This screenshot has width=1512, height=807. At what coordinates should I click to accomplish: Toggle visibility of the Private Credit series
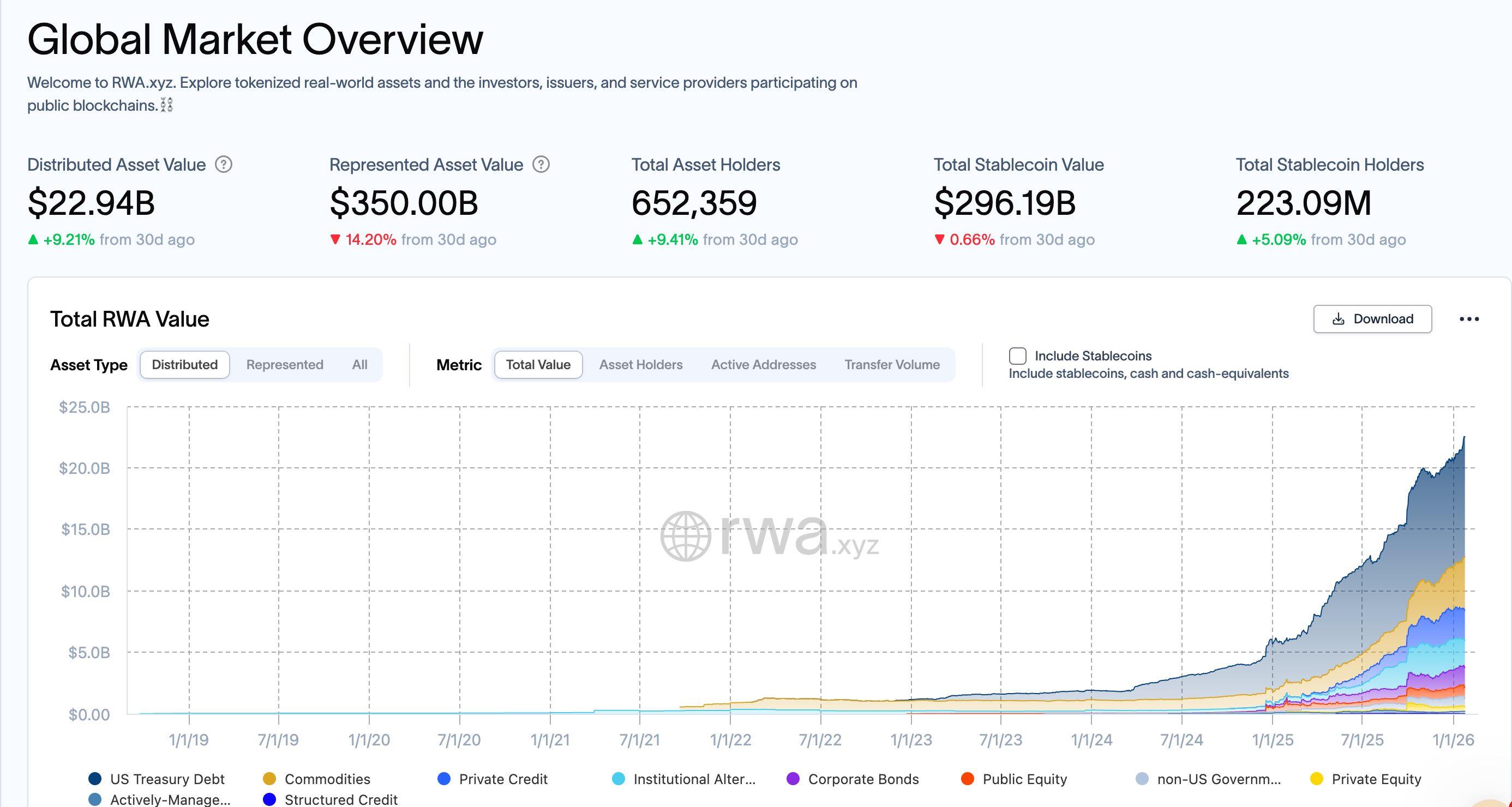[445, 779]
